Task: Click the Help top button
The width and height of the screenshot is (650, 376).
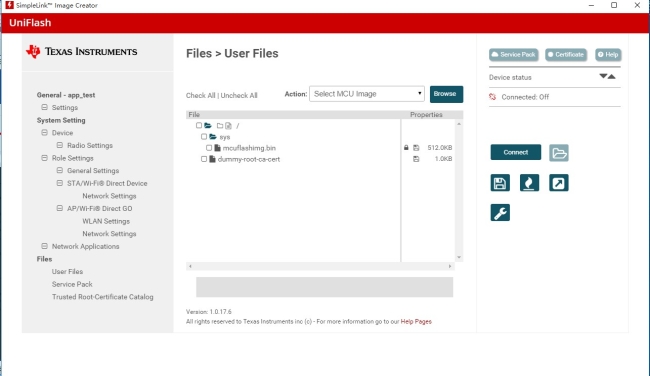Action: 608,55
